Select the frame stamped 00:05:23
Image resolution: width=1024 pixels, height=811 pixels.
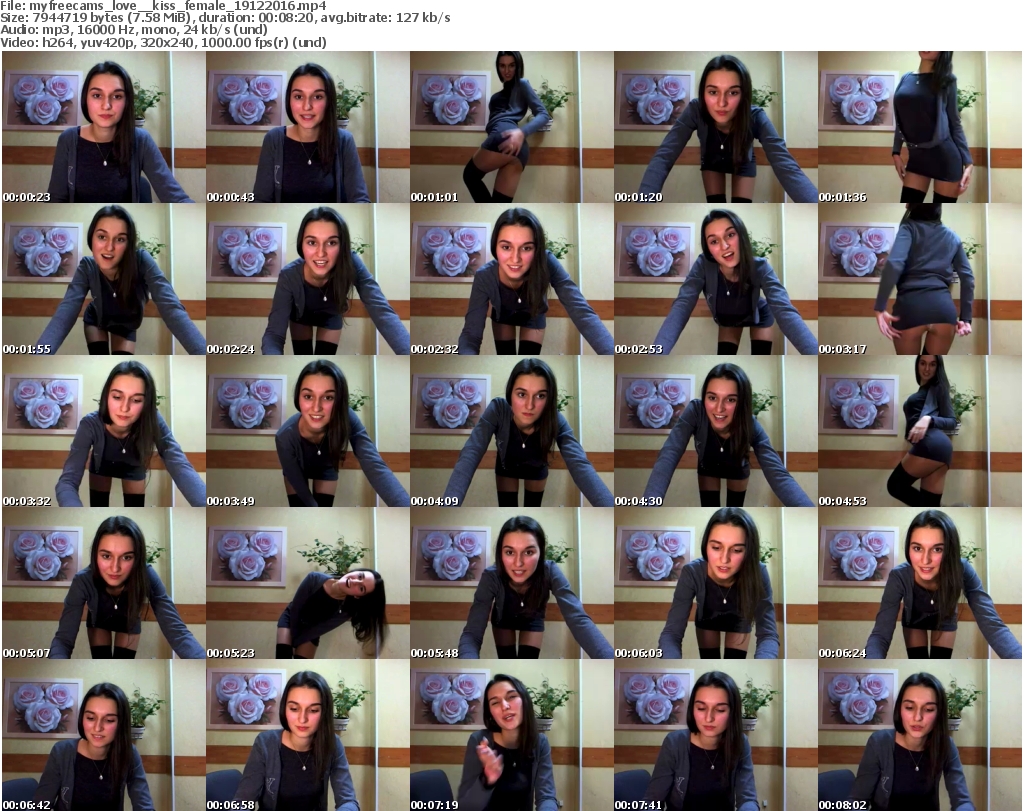[x=308, y=582]
